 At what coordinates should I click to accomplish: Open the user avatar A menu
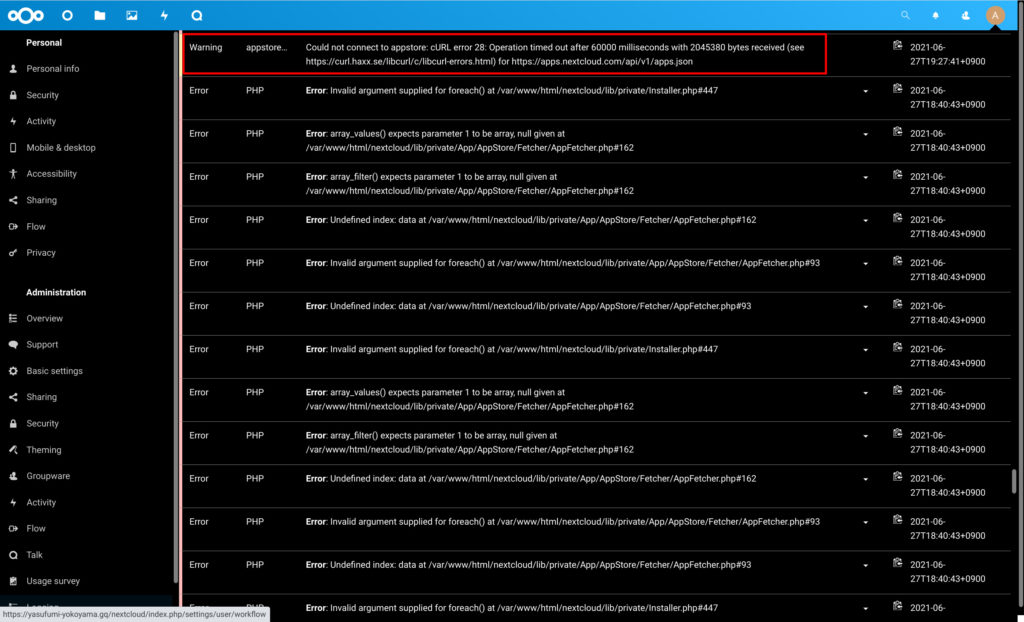click(995, 15)
